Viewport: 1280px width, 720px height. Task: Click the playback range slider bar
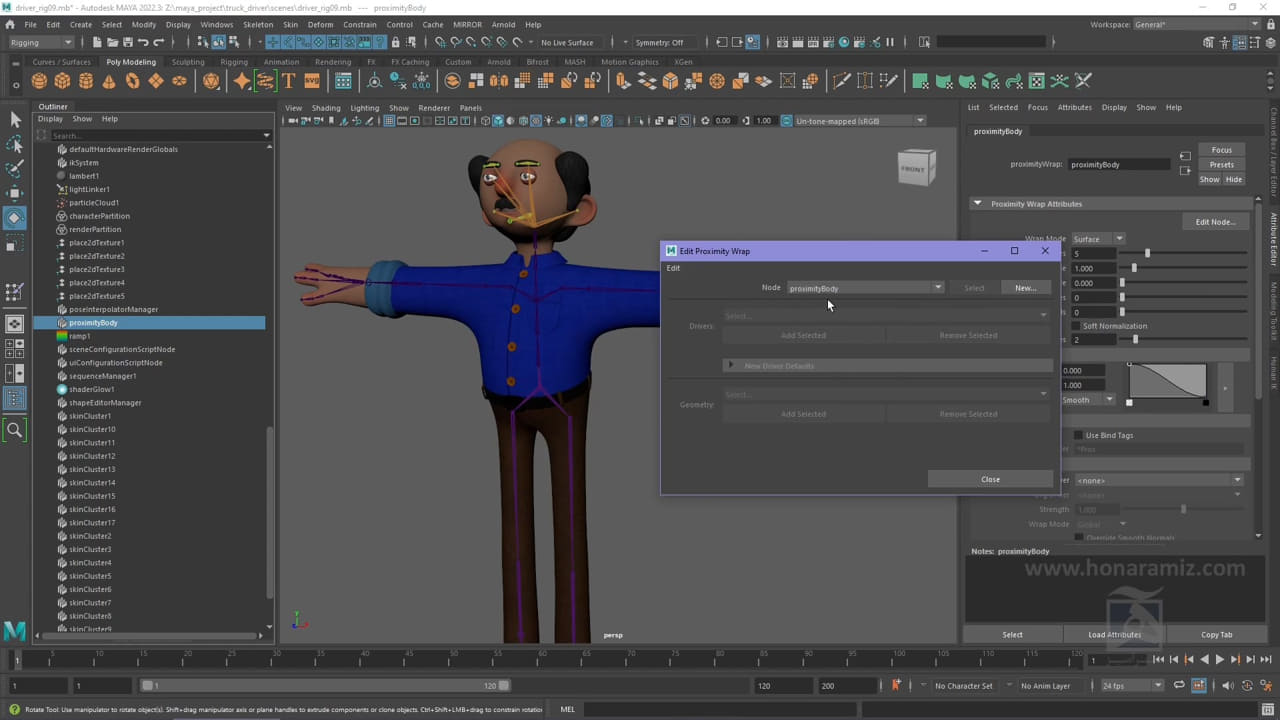[325, 686]
